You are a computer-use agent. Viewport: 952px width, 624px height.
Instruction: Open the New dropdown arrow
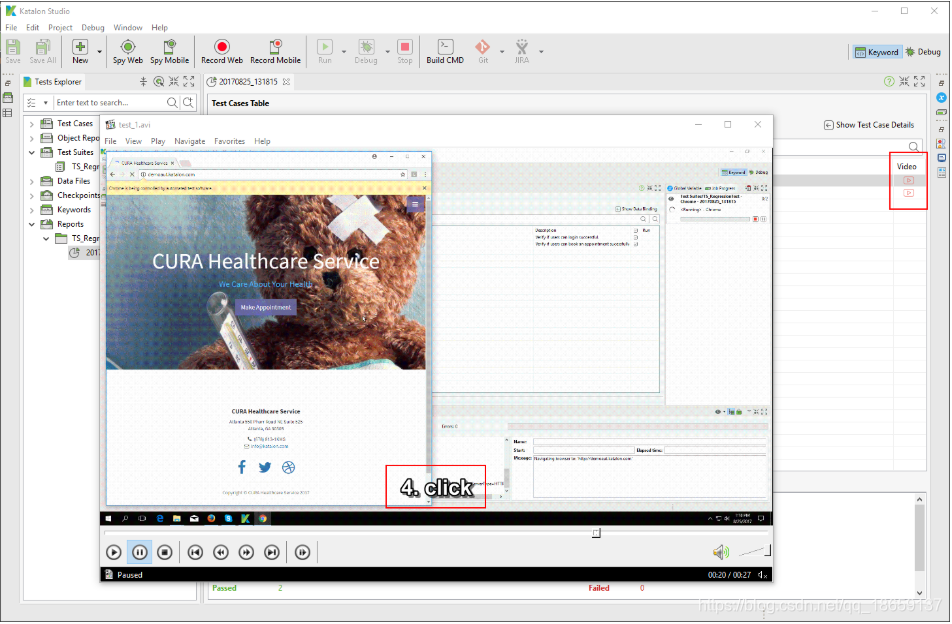tap(100, 52)
